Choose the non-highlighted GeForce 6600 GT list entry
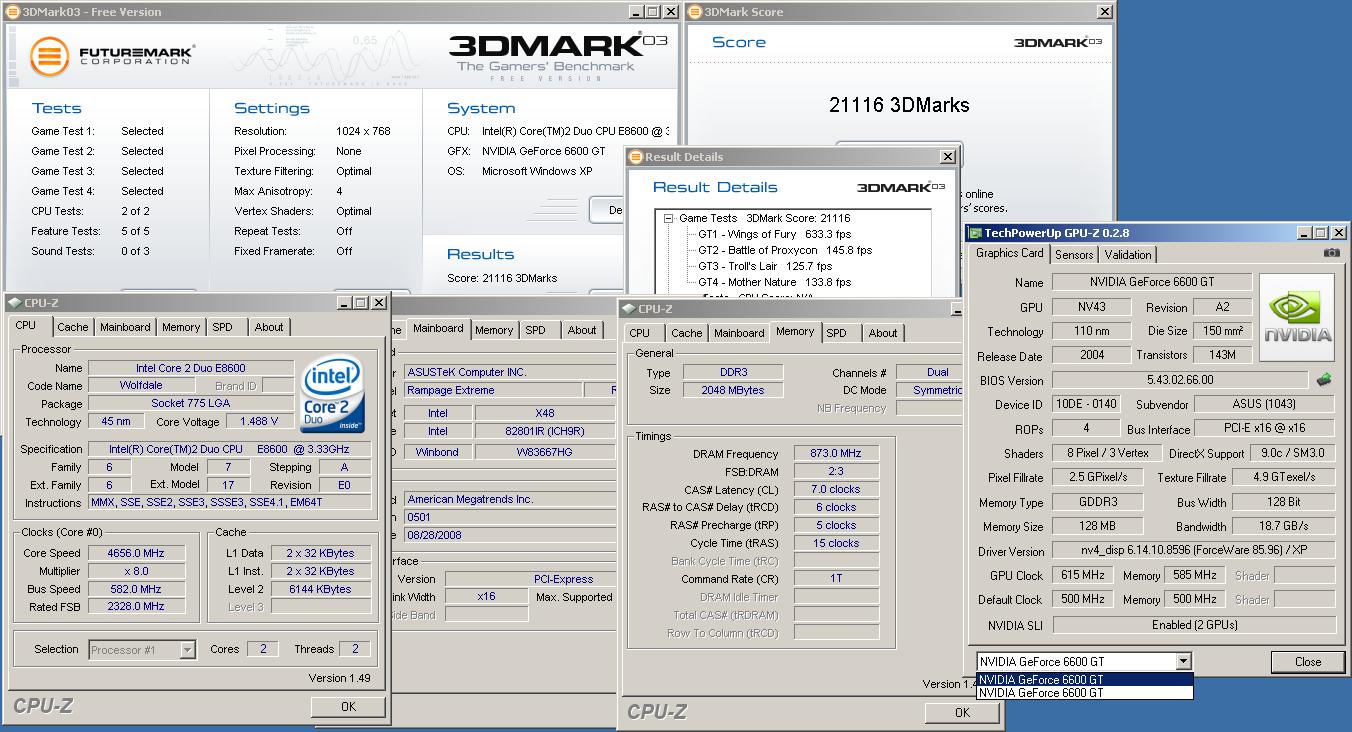1352x732 pixels. point(1085,692)
